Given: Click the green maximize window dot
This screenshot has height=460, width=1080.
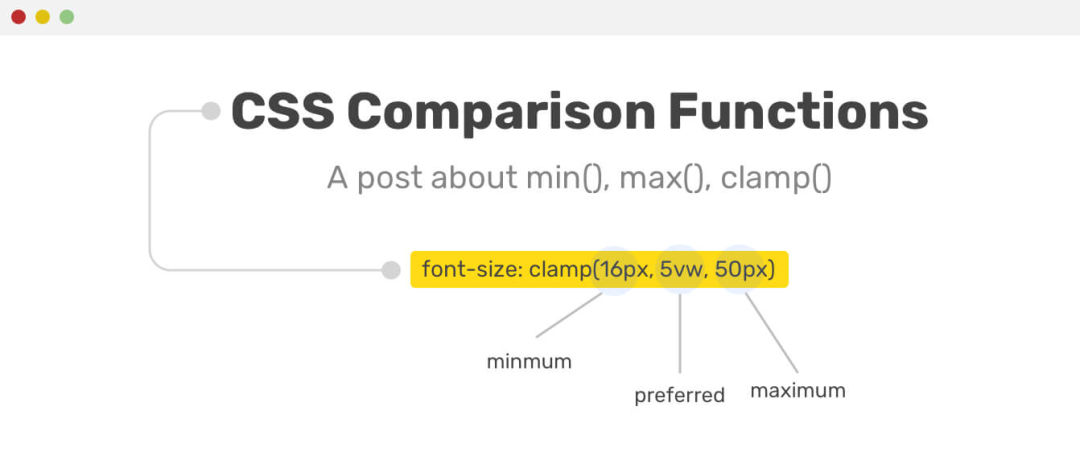Looking at the screenshot, I should (67, 17).
